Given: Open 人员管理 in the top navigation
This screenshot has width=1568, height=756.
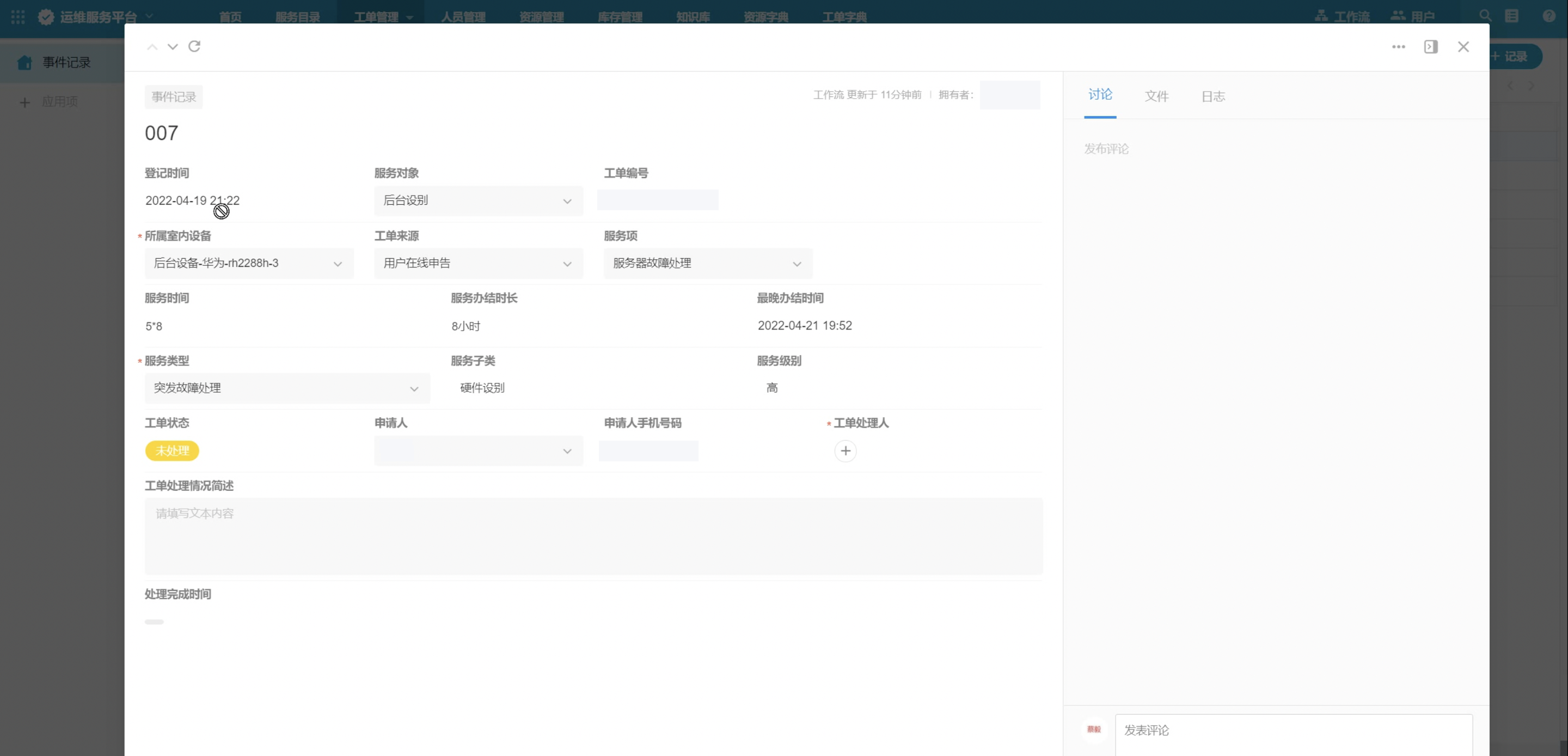Looking at the screenshot, I should pos(463,17).
